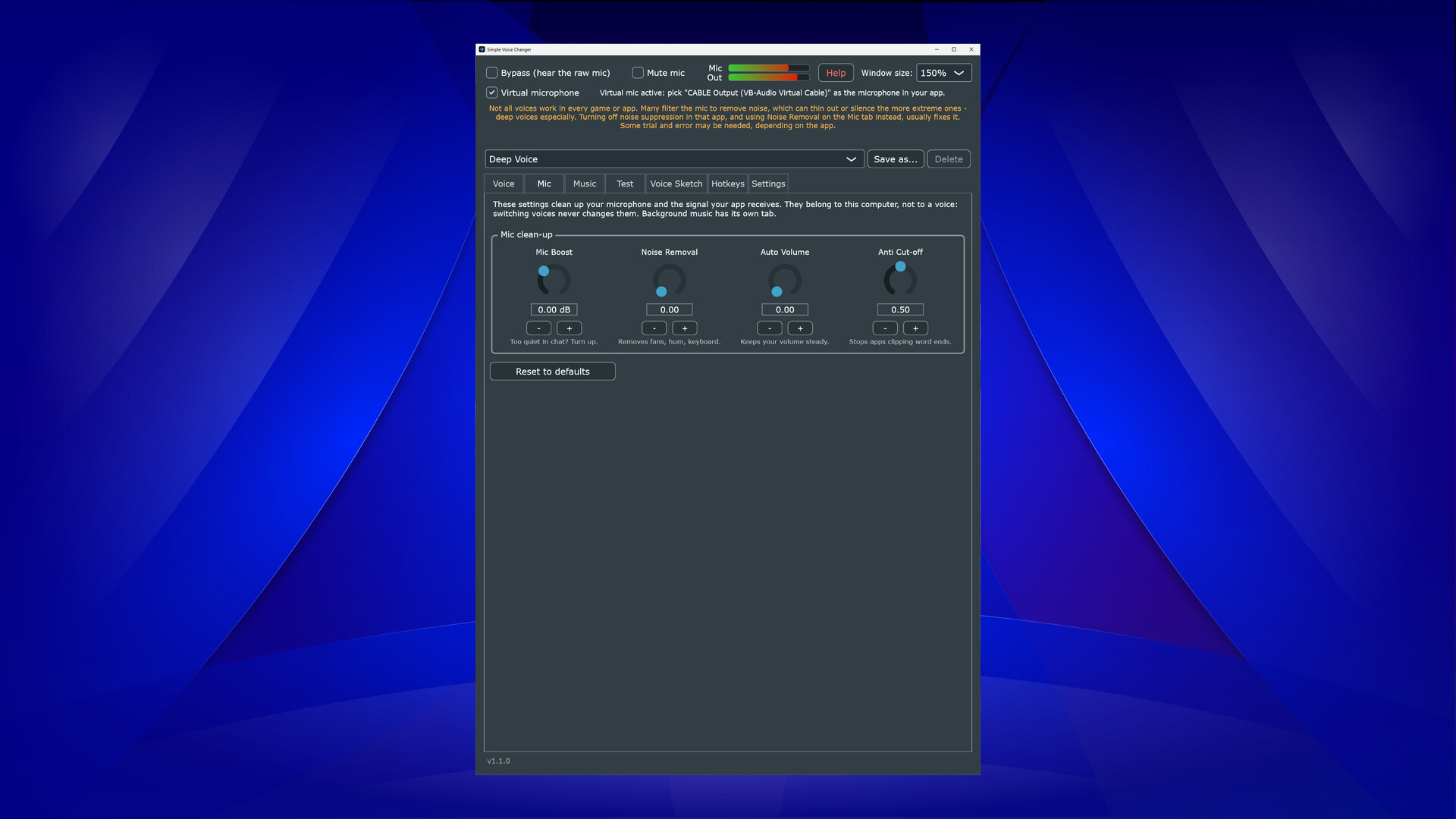1456x819 pixels.
Task: Click the Delete preset button
Action: (949, 159)
